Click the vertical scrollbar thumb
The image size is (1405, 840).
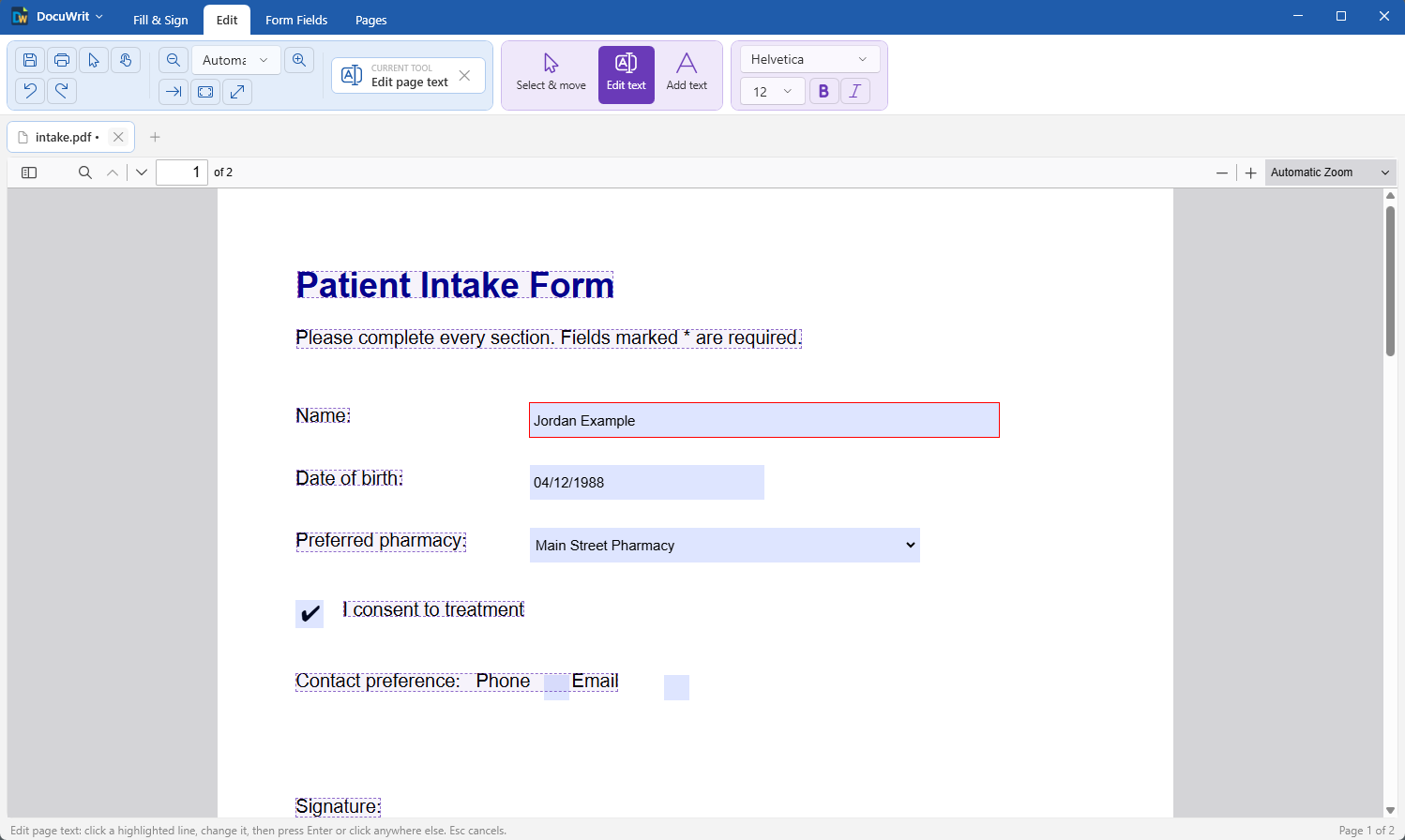[1390, 279]
